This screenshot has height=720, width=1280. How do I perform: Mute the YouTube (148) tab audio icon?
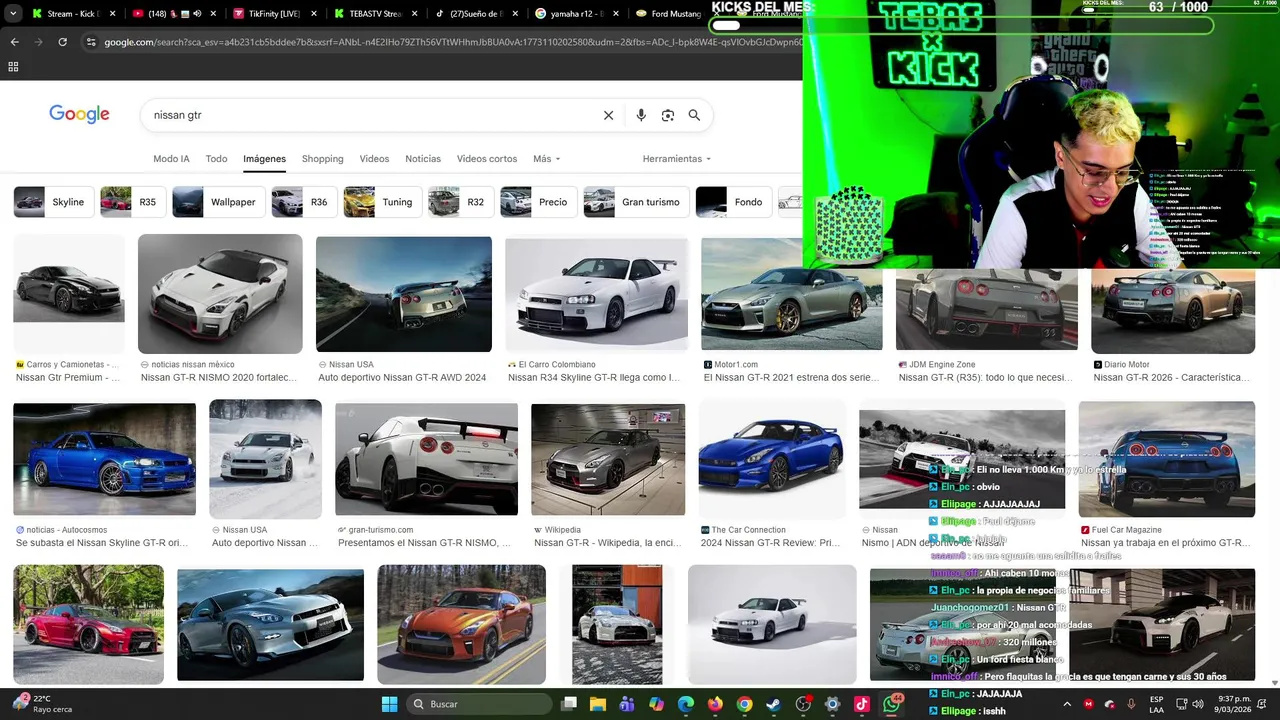pyautogui.click(x=197, y=14)
